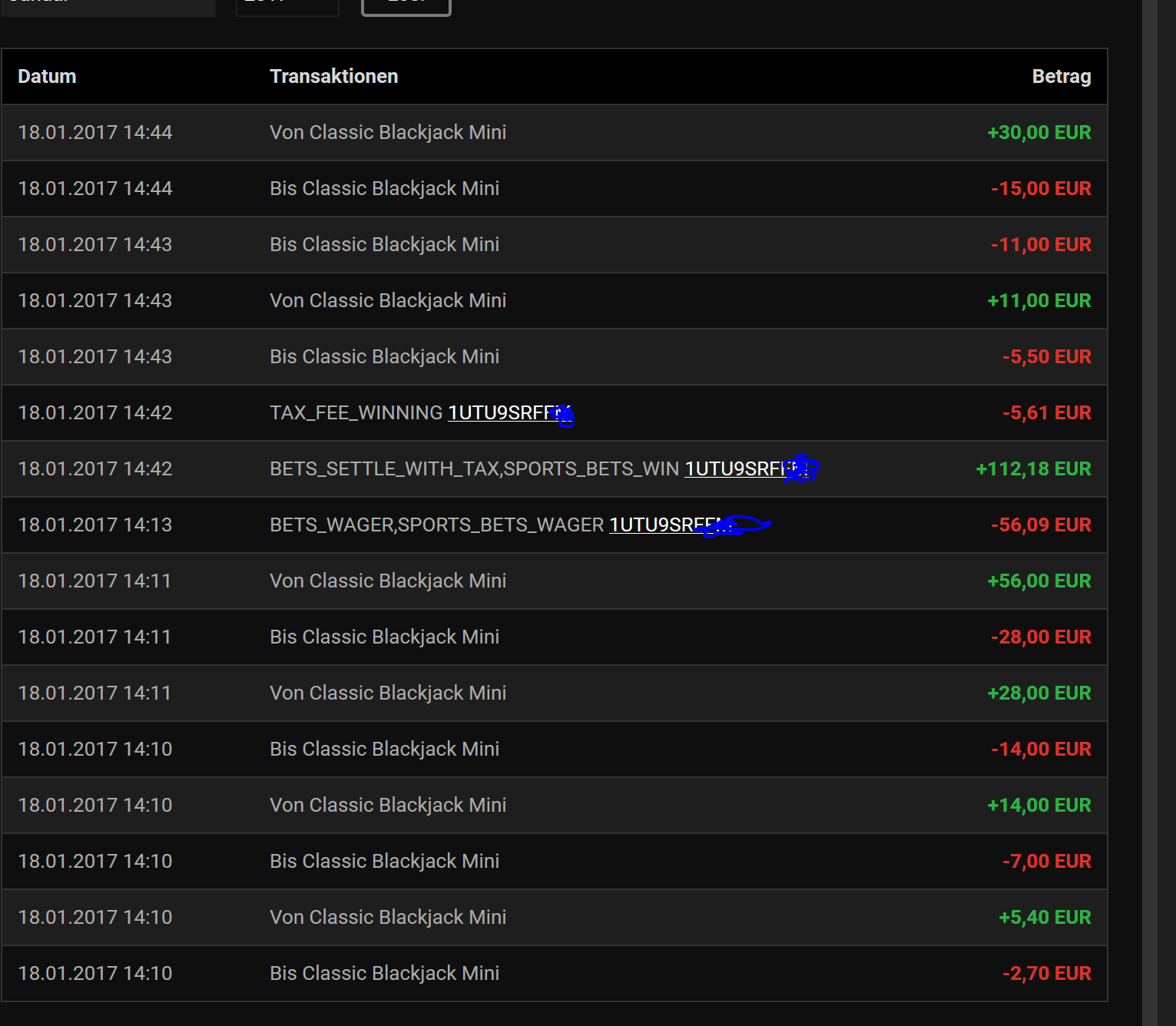Click the BETS_WAGER,SPORTS_BETS_WAGER label
This screenshot has height=1026, width=1176.
coord(437,525)
